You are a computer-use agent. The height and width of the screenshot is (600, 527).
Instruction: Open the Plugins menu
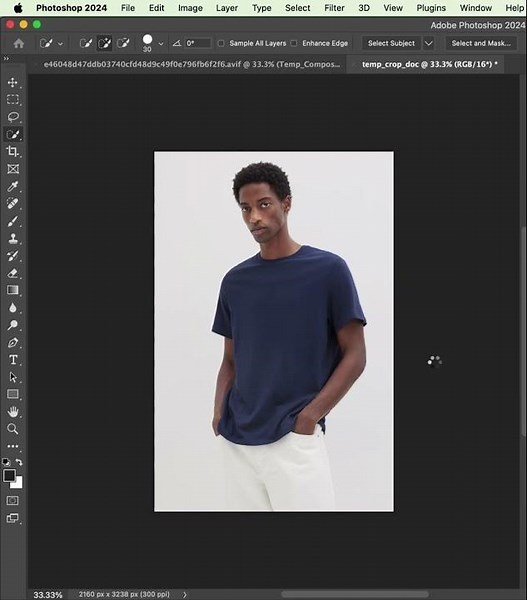click(x=431, y=8)
